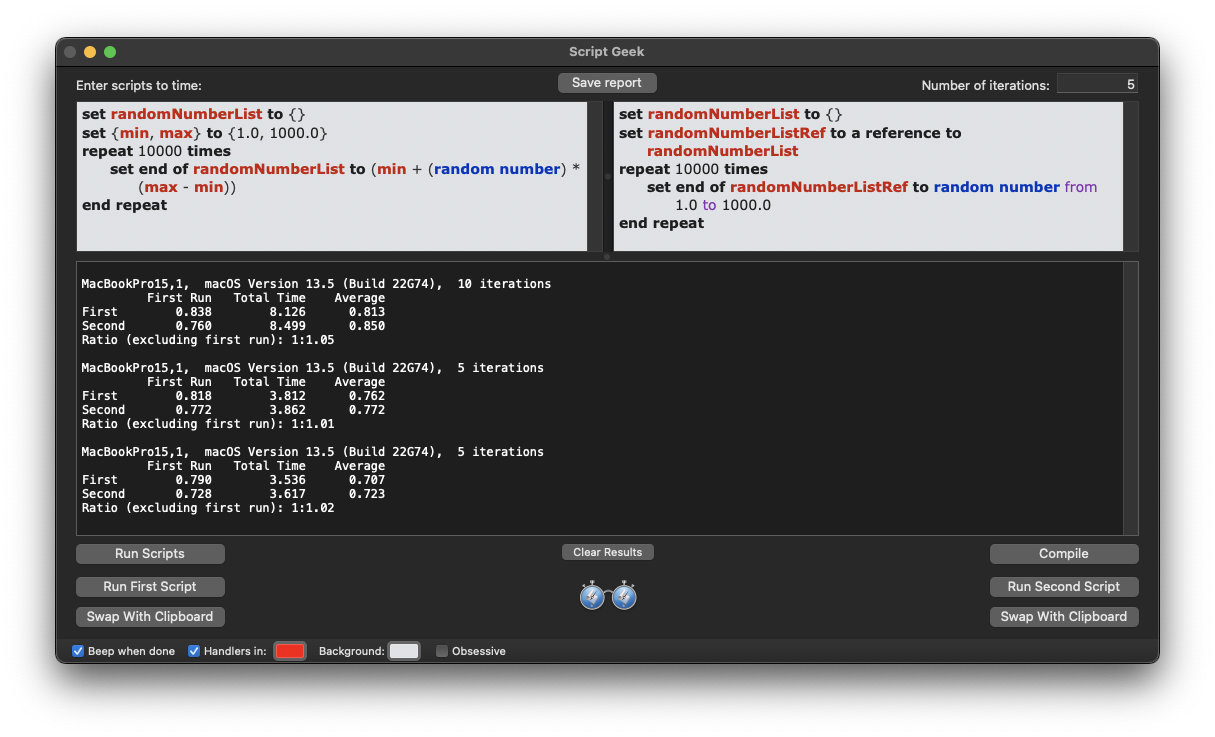The height and width of the screenshot is (737, 1215).
Task: Enable the Obsessive checkbox
Action: coord(442,651)
